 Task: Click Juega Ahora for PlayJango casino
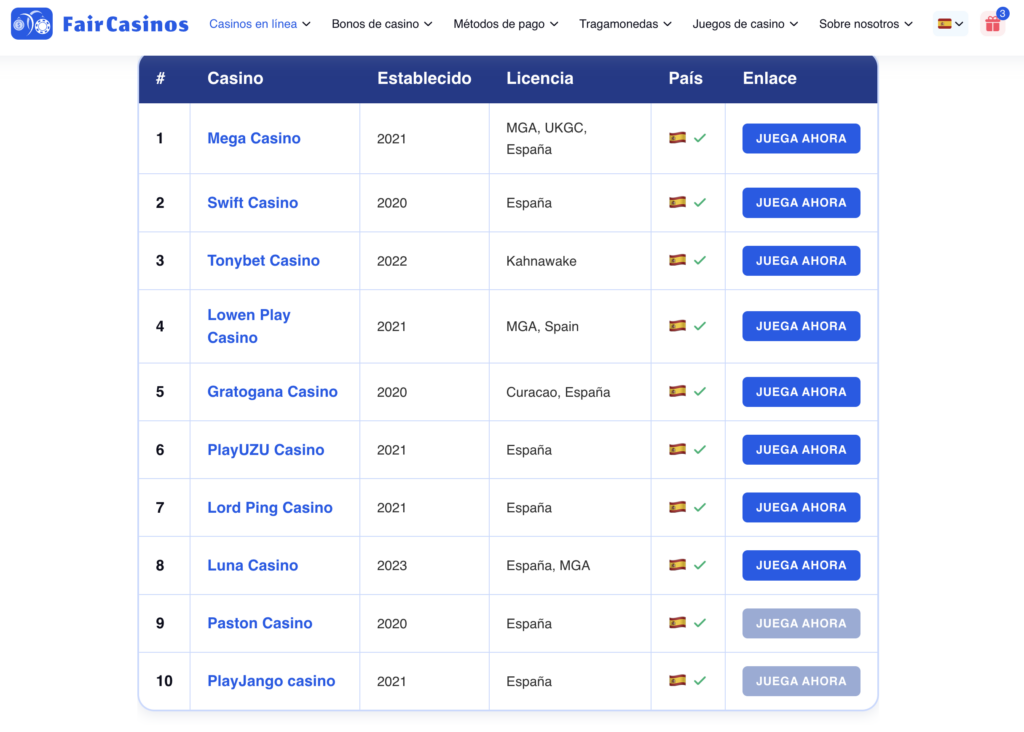click(801, 681)
